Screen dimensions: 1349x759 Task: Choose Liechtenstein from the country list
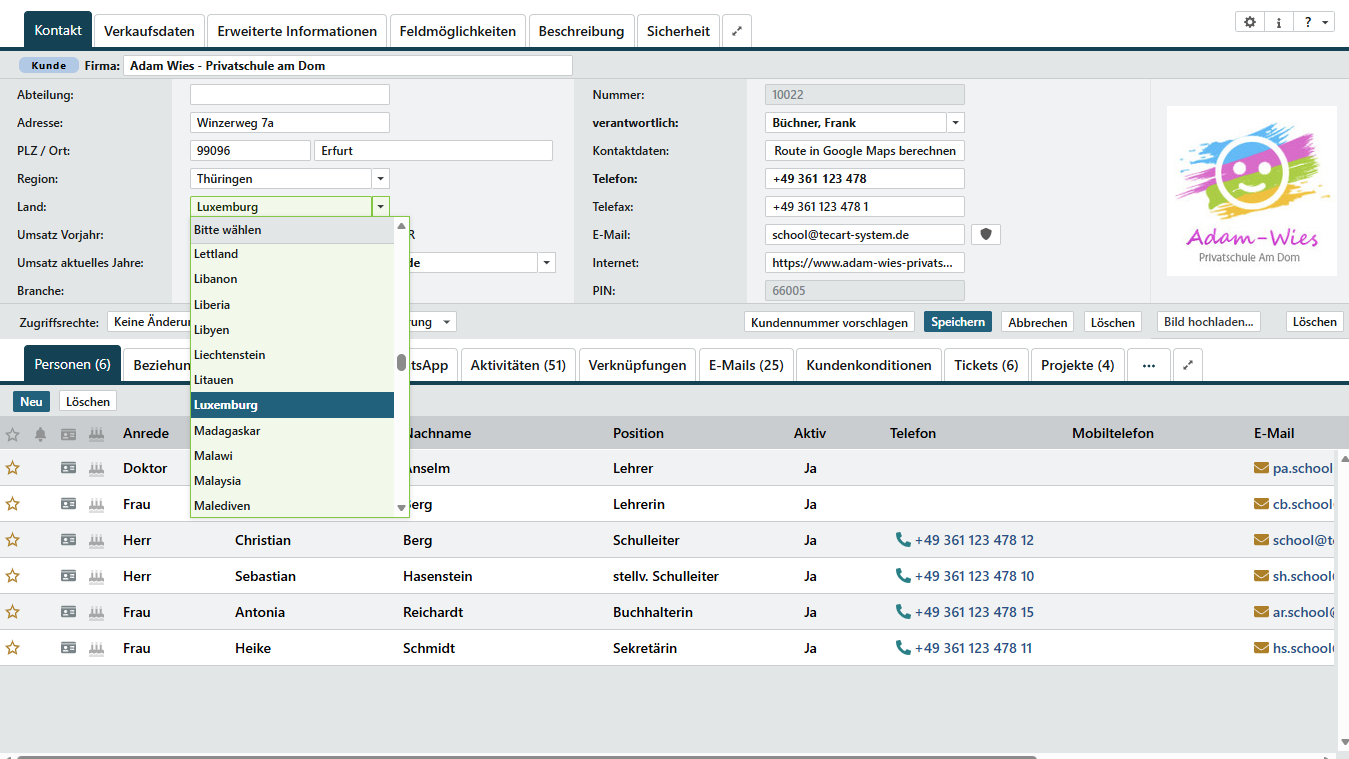pyautogui.click(x=292, y=355)
